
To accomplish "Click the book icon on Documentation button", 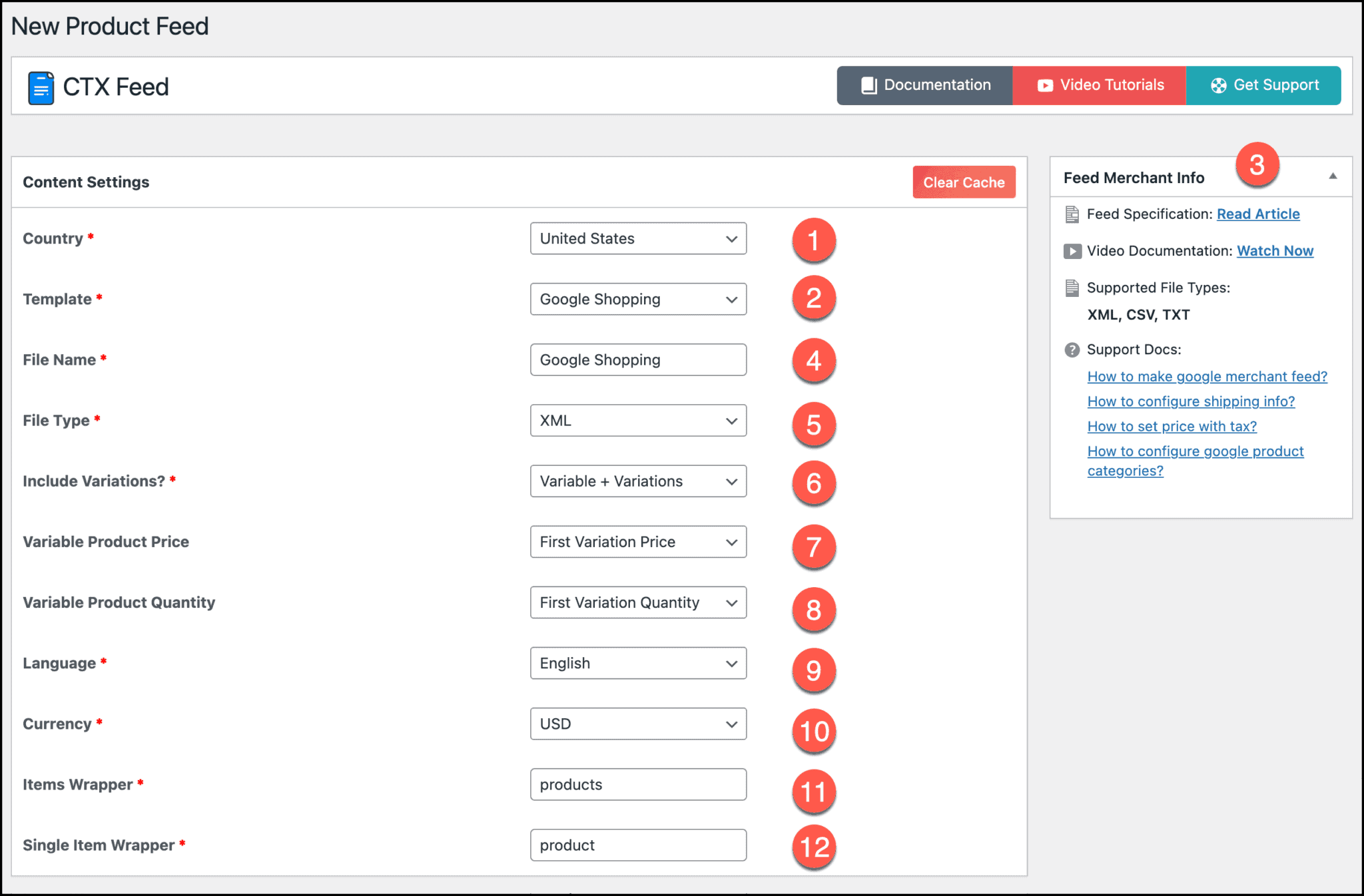I will [x=868, y=85].
